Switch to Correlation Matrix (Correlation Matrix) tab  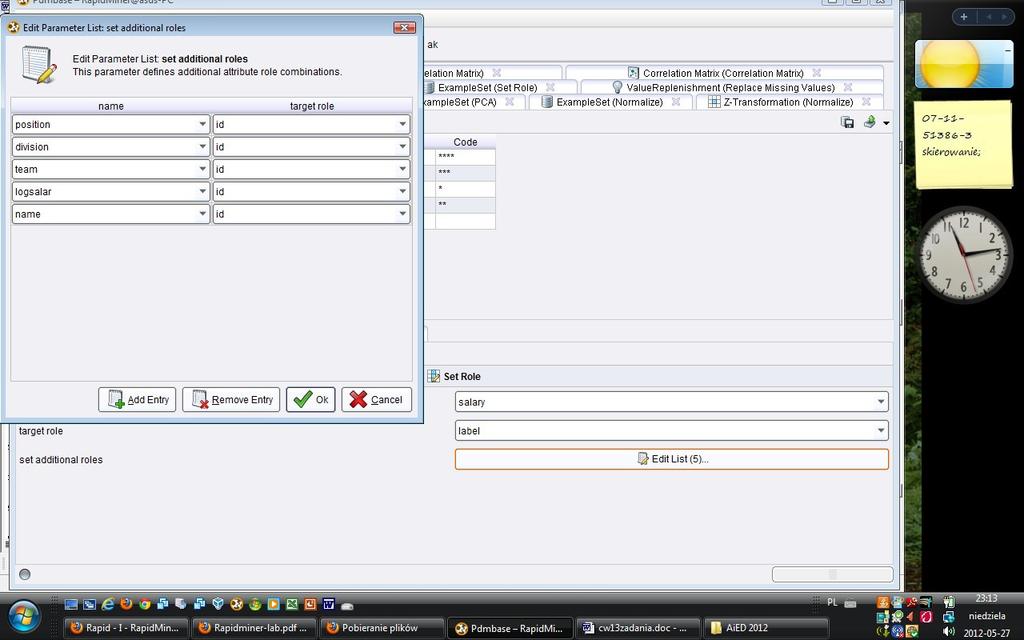(x=723, y=73)
